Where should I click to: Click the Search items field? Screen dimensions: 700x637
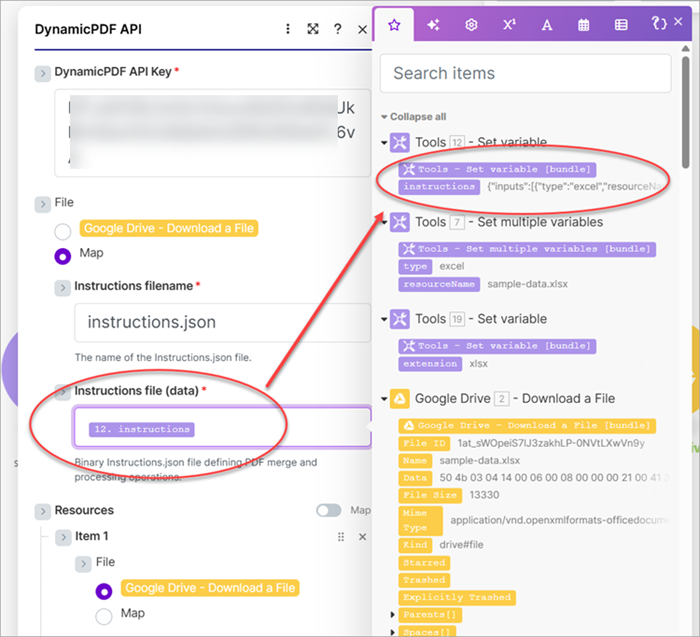pyautogui.click(x=525, y=73)
